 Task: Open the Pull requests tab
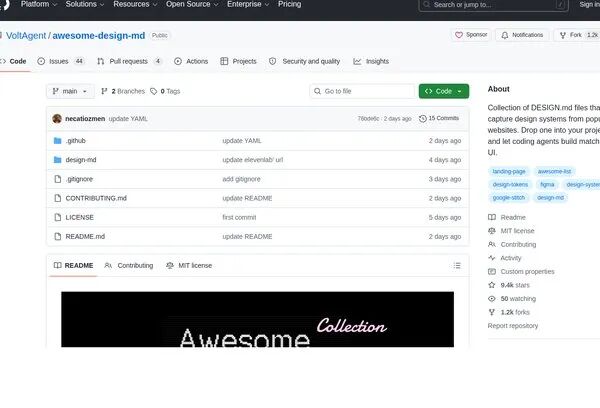[x=129, y=61]
